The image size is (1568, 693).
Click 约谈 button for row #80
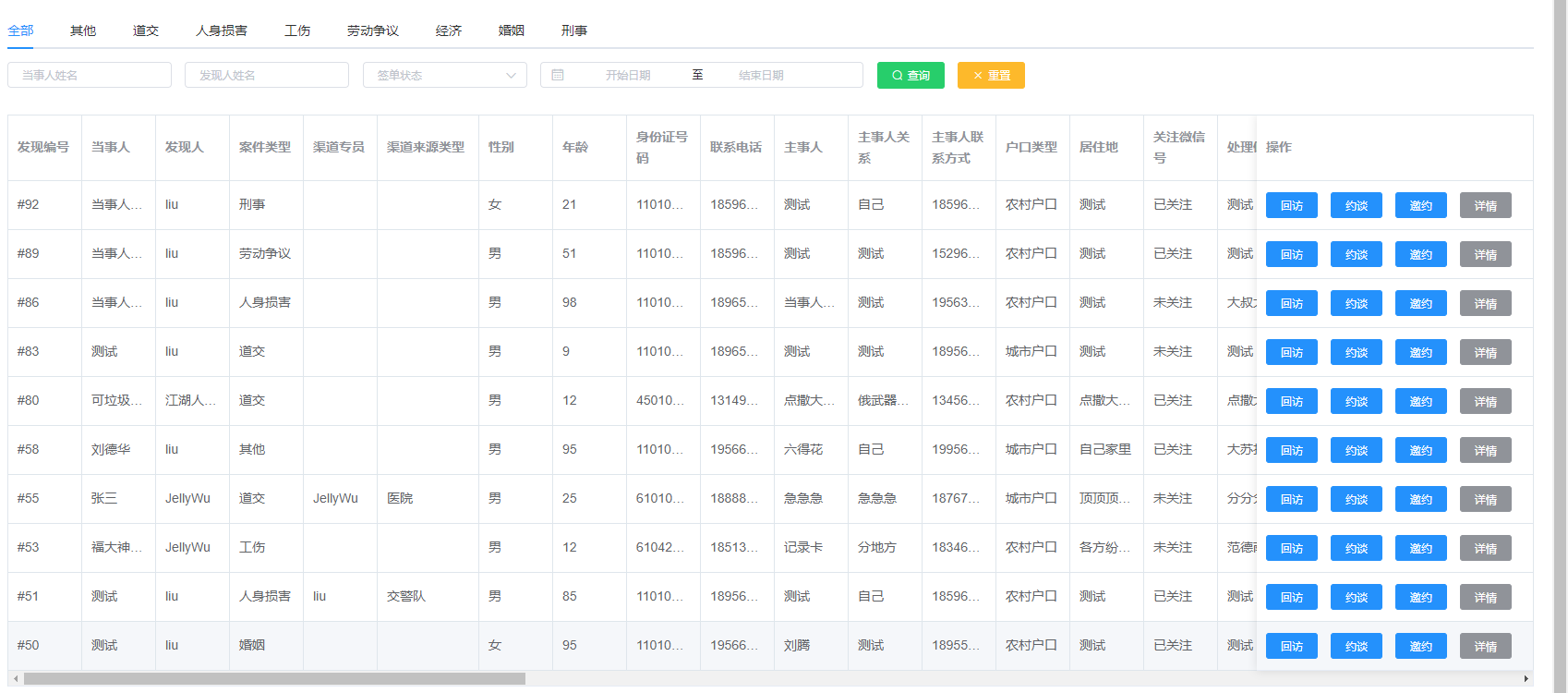point(1357,401)
